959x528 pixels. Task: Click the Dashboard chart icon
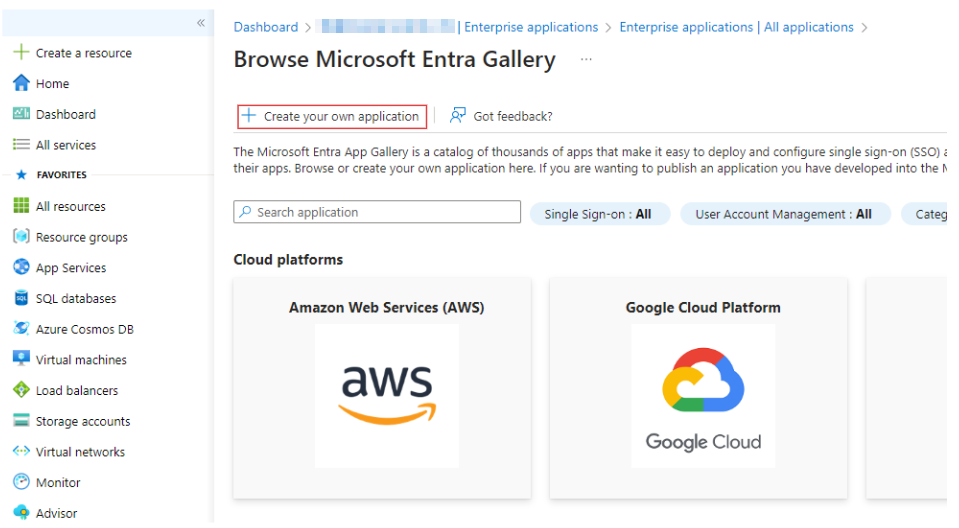[21, 113]
